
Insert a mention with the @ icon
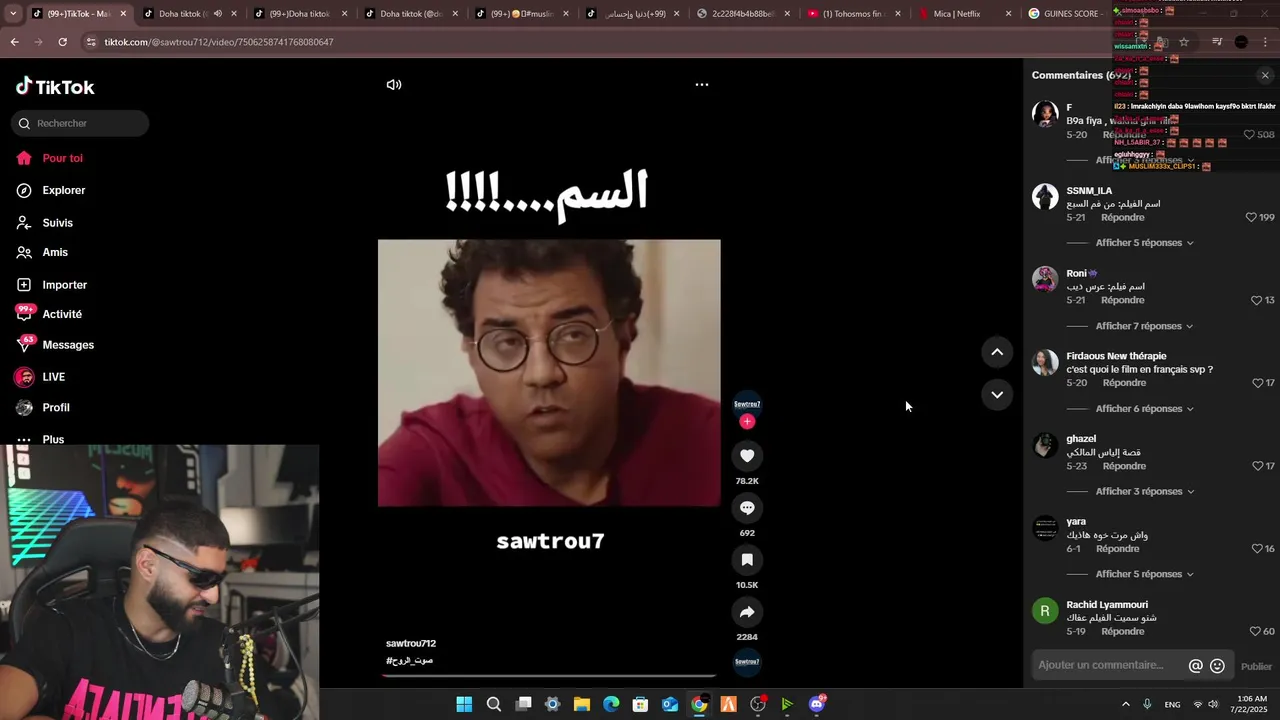[1195, 666]
